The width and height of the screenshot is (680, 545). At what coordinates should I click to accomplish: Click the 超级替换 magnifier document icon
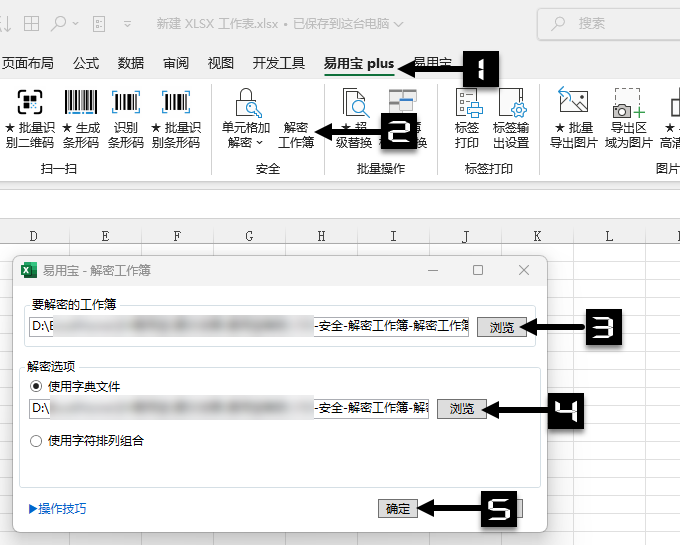[x=355, y=102]
